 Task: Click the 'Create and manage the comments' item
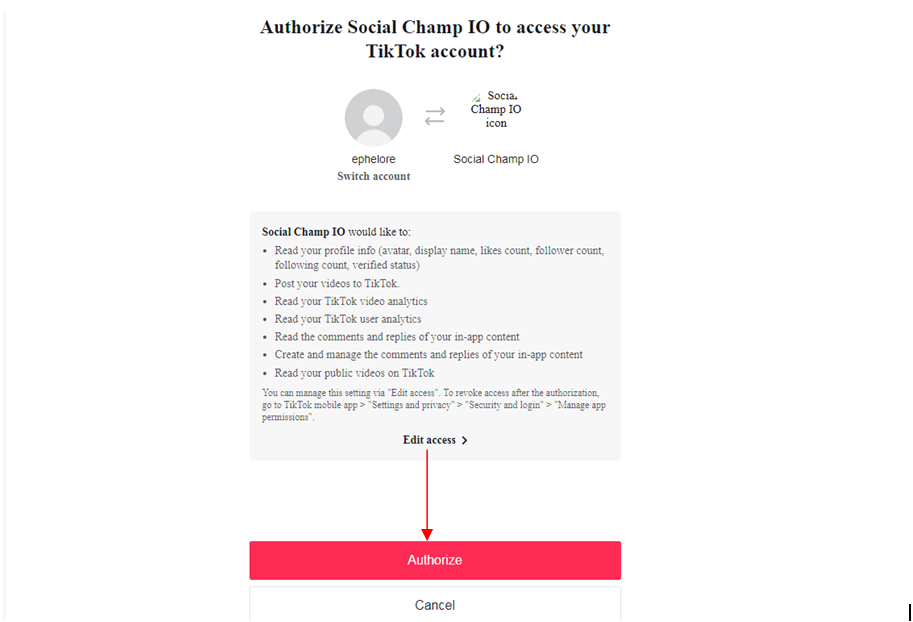429,355
